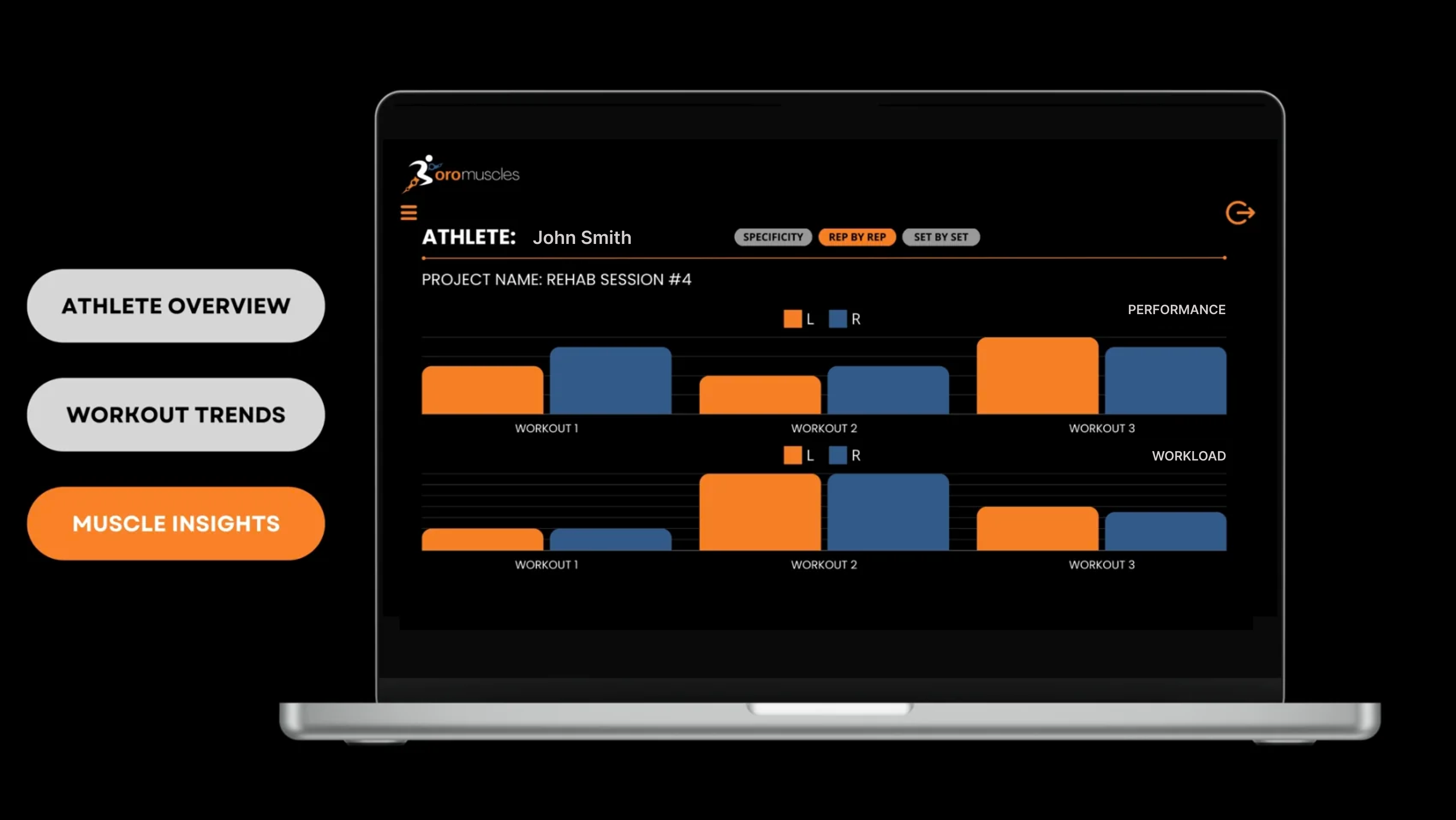Toggle the SPECIFICITY filter button
Screen dimensions: 1456x820
(x=772, y=237)
